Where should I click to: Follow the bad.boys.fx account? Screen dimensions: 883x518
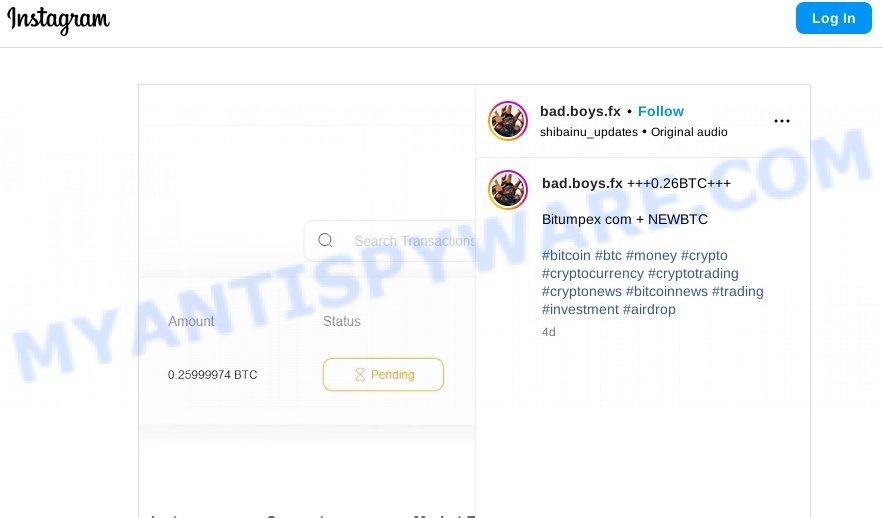coord(661,111)
